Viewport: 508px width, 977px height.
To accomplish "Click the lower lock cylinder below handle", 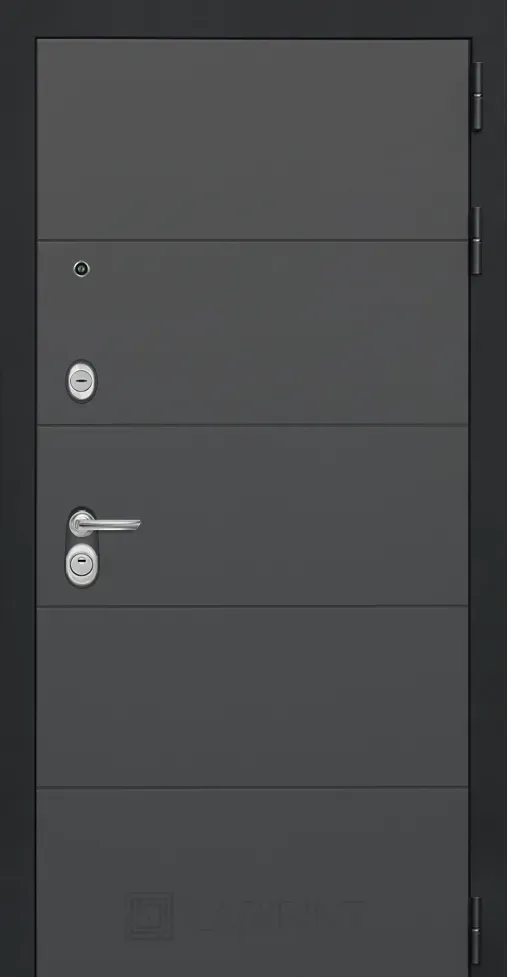I will coord(81,565).
